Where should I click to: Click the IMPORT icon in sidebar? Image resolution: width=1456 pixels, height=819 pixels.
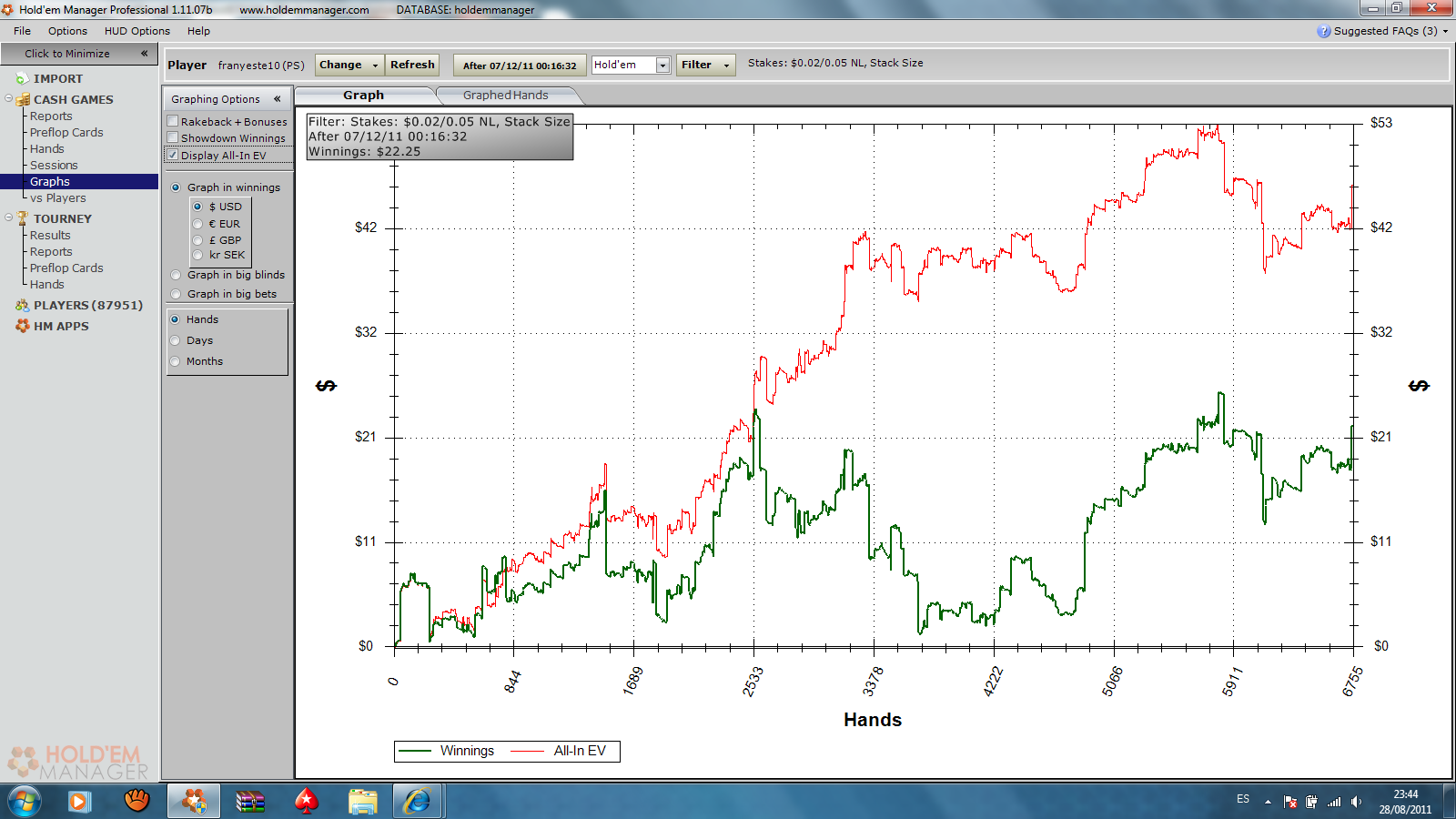23,79
